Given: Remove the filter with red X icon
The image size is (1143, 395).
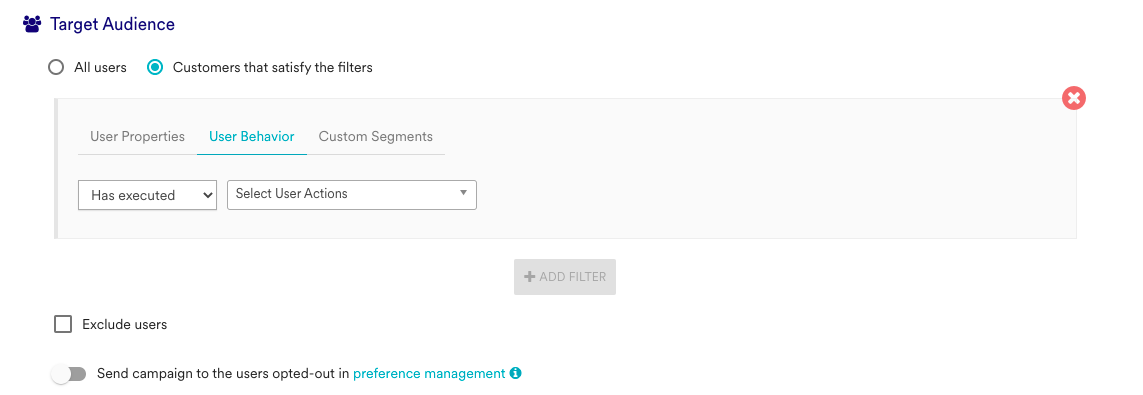Looking at the screenshot, I should tap(1074, 98).
